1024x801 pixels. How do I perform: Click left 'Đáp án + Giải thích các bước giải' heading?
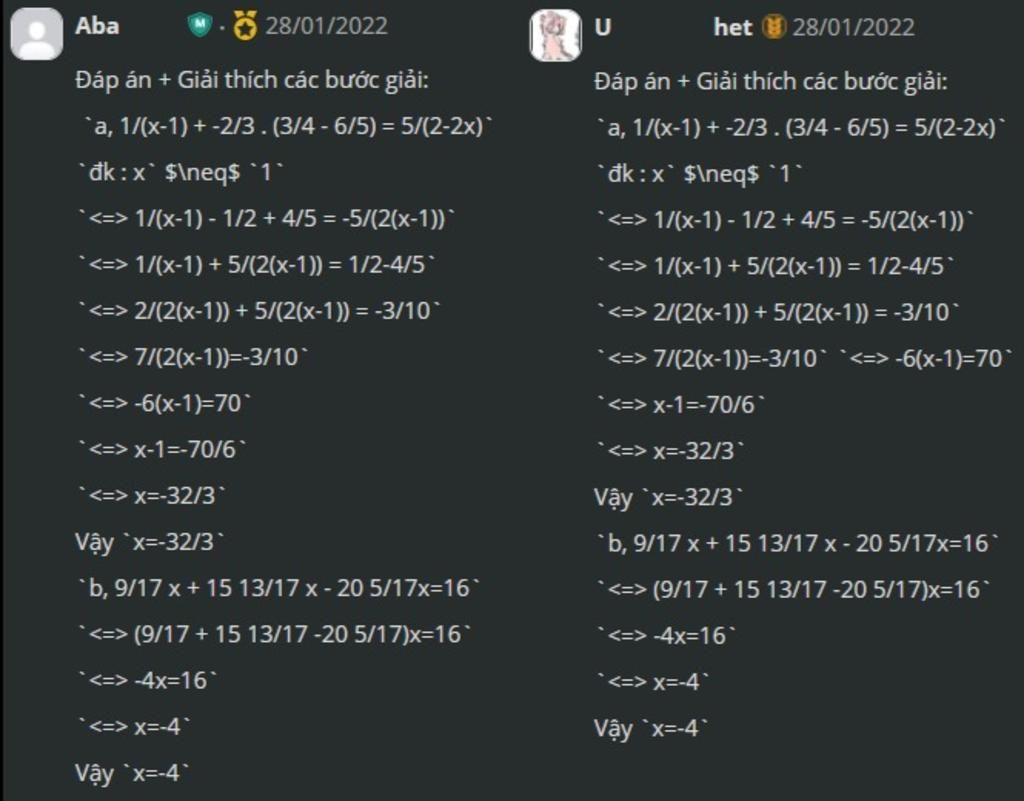[251, 81]
